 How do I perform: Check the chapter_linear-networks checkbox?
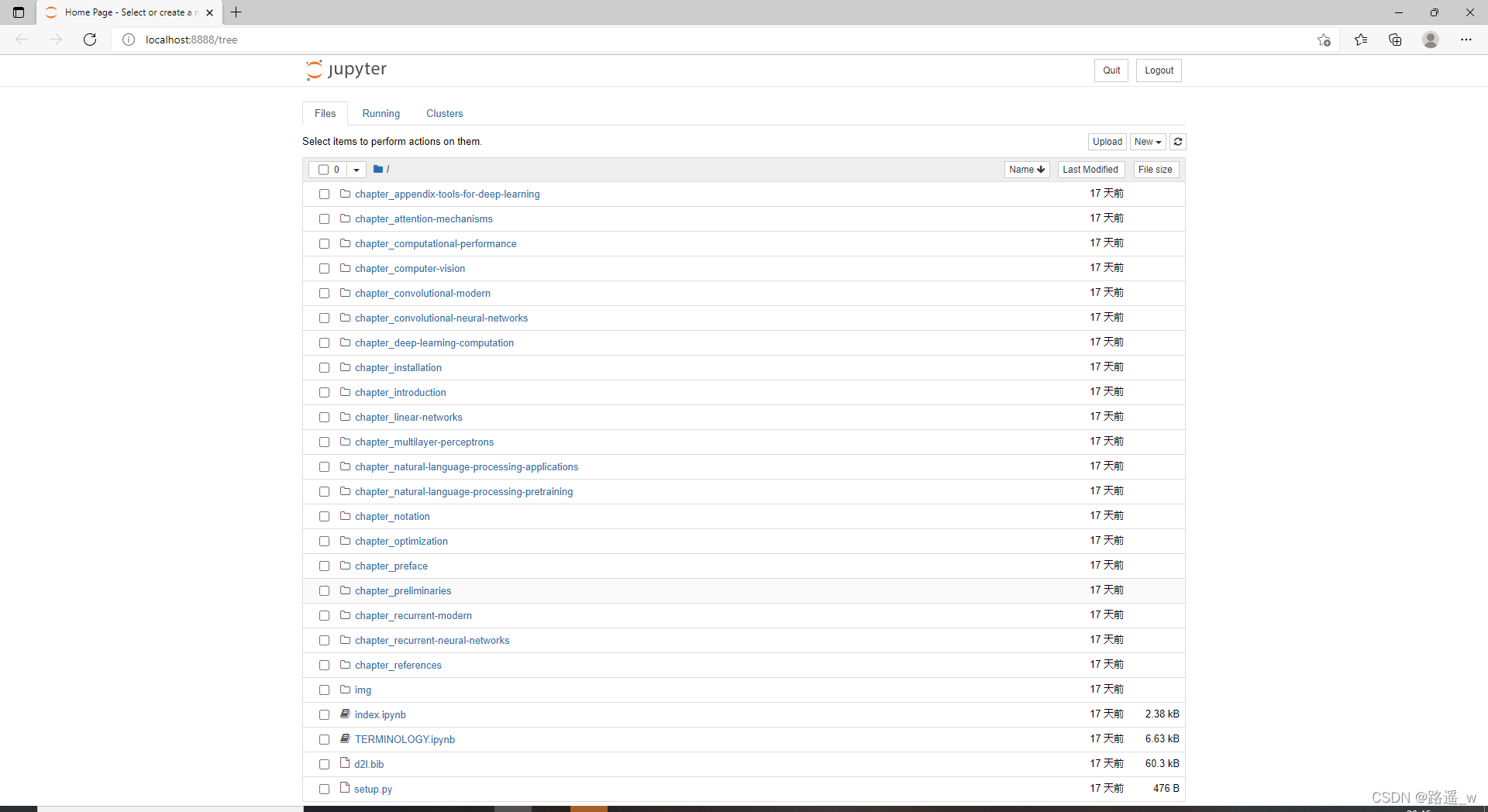[x=324, y=418]
